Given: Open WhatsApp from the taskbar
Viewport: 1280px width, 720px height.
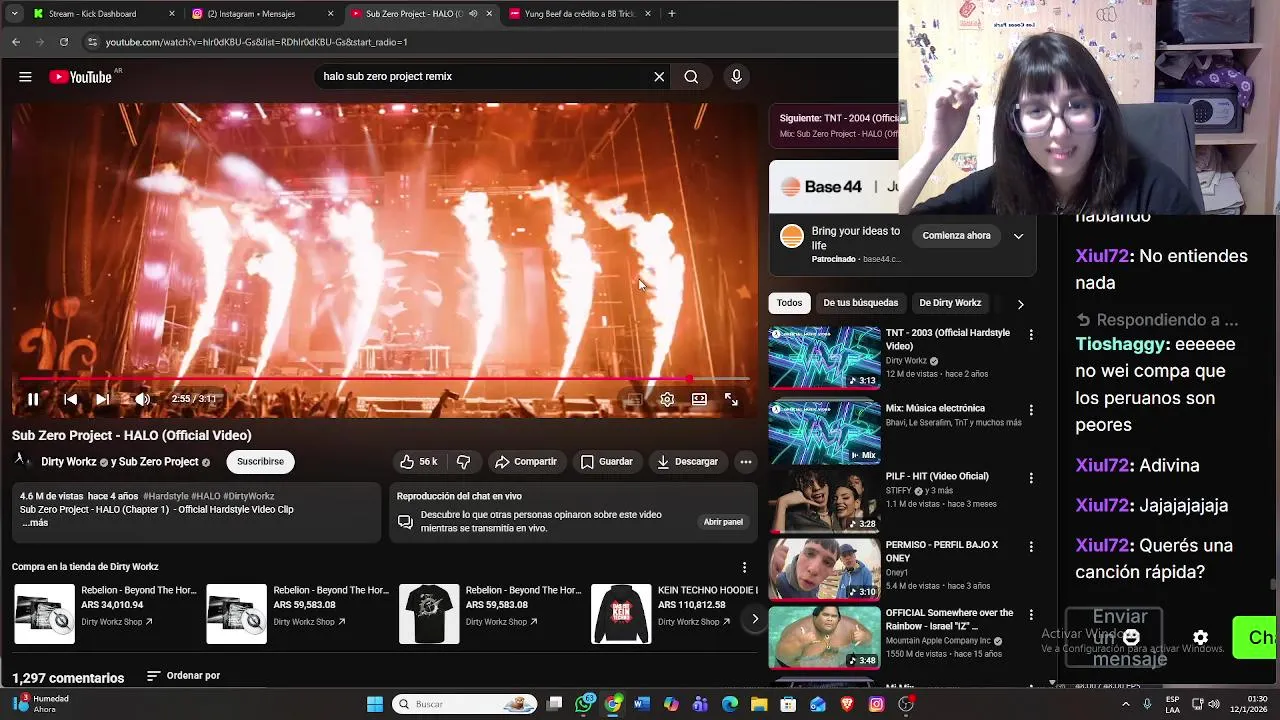Looking at the screenshot, I should click(584, 704).
